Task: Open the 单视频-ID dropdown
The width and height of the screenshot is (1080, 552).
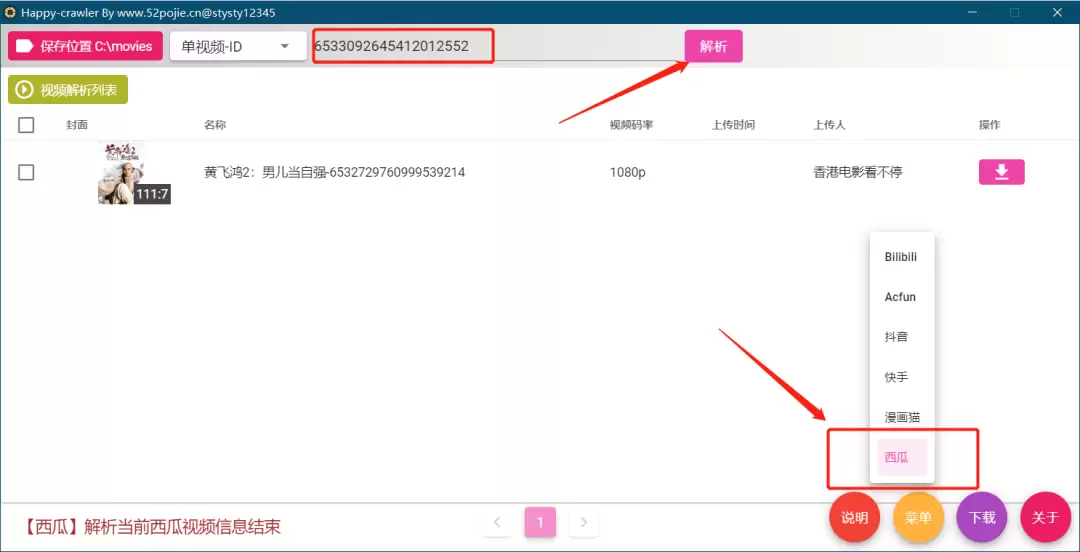Action: point(238,46)
